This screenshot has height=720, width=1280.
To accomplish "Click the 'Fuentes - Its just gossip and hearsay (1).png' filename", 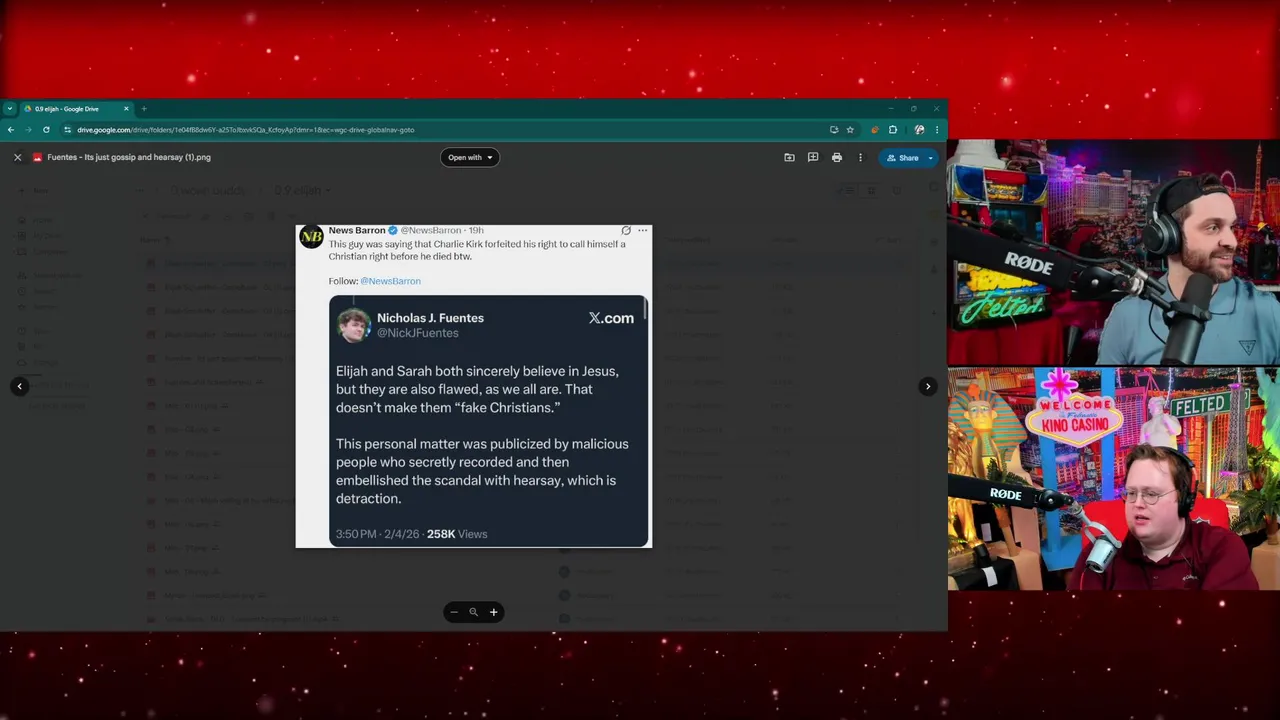I will pos(129,157).
